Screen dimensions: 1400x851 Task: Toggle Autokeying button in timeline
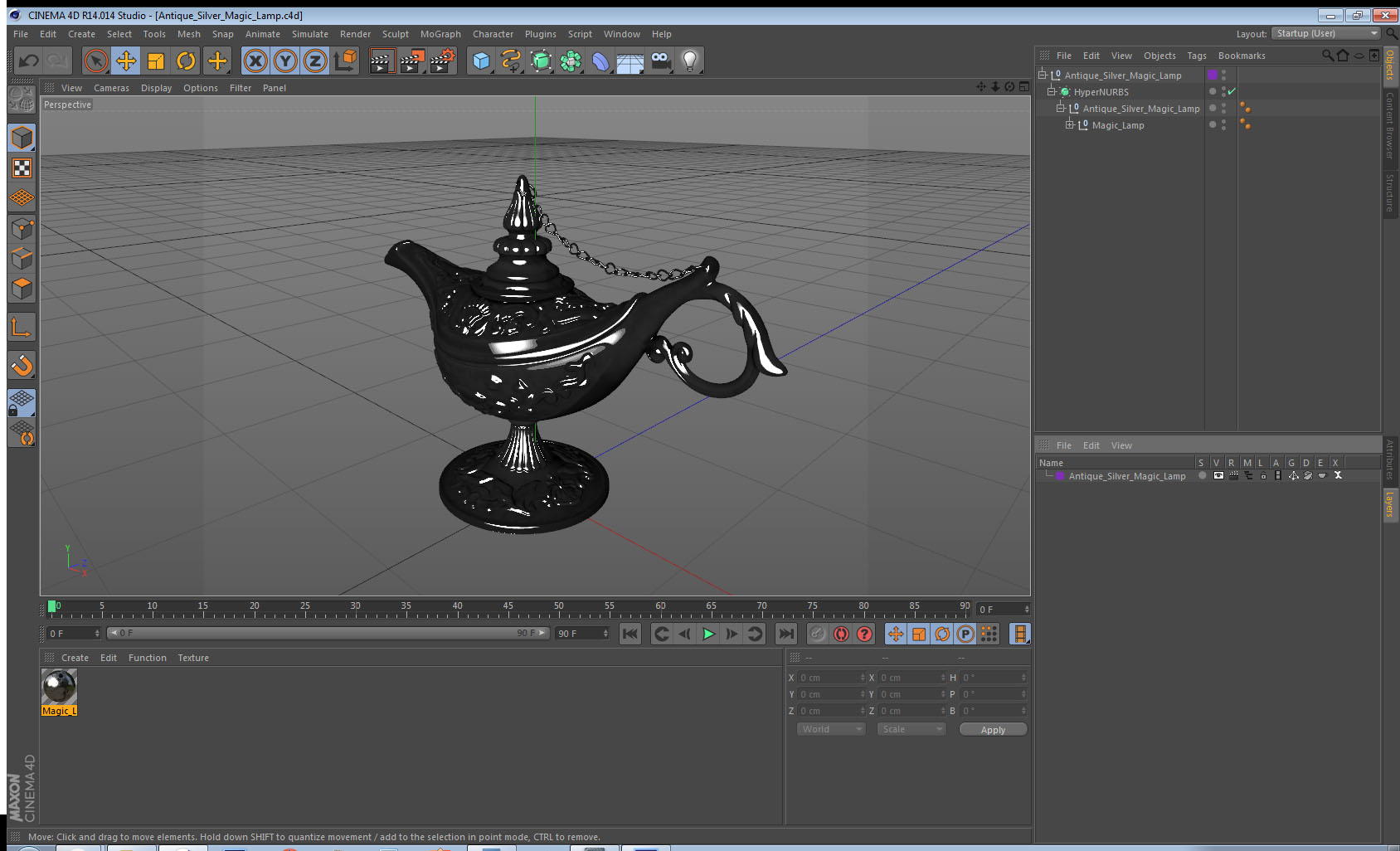click(841, 634)
